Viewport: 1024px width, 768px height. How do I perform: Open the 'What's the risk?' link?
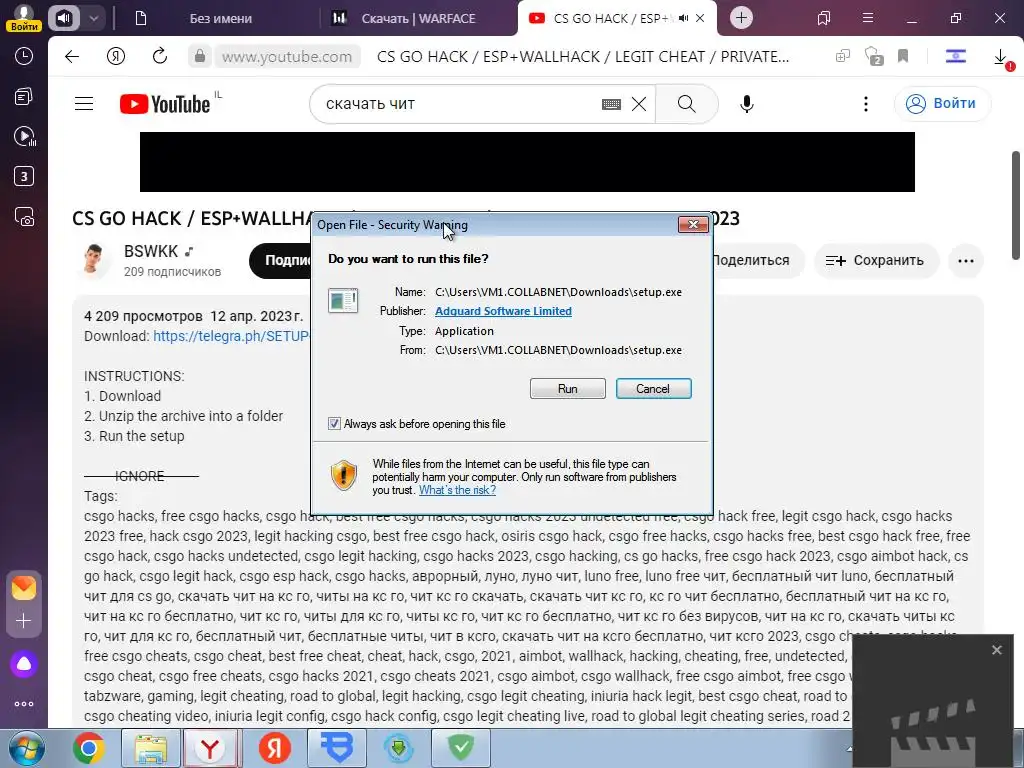pos(457,490)
